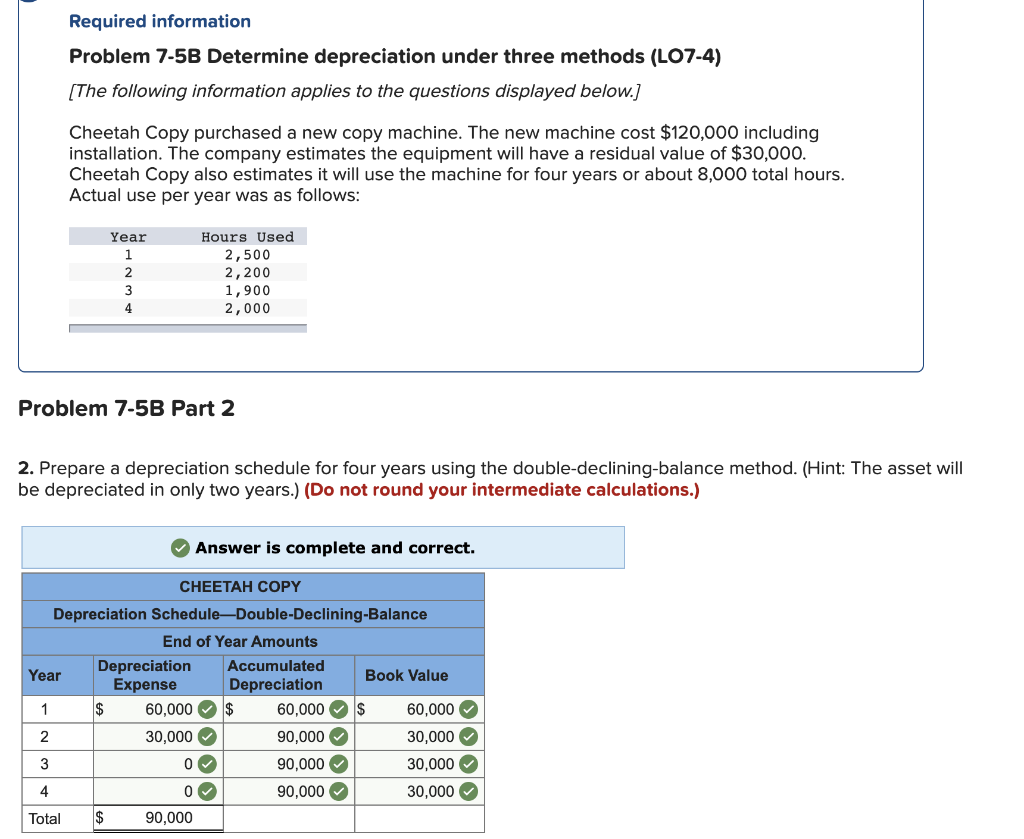Click checkmark beside Year 4 book value 30,000

[468, 791]
